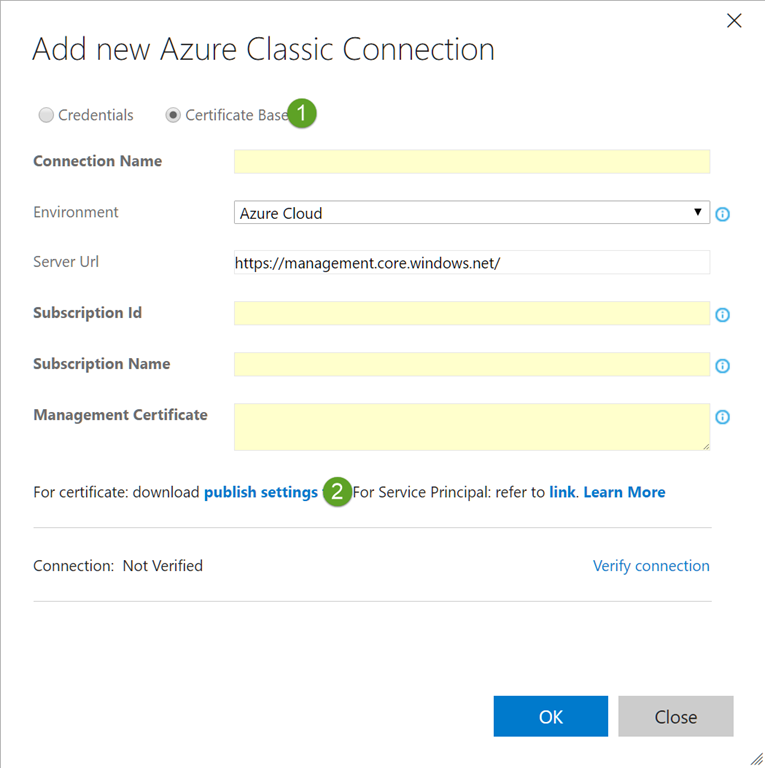Click the info icon beside Subscription Id
This screenshot has width=765, height=768.
pos(722,315)
